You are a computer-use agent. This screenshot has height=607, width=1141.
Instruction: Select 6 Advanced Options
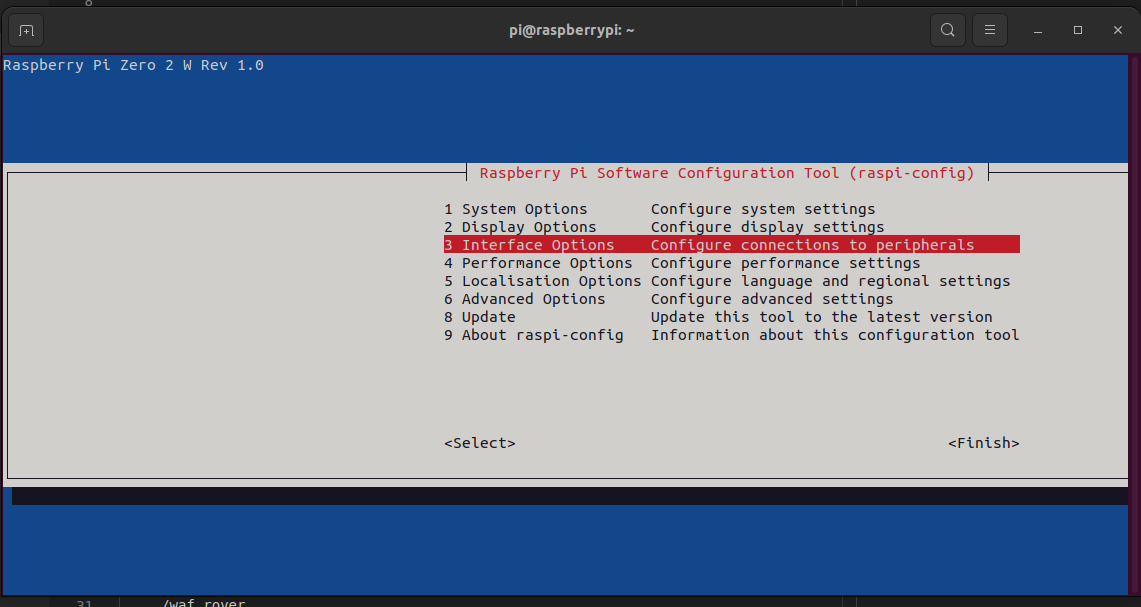(x=525, y=299)
